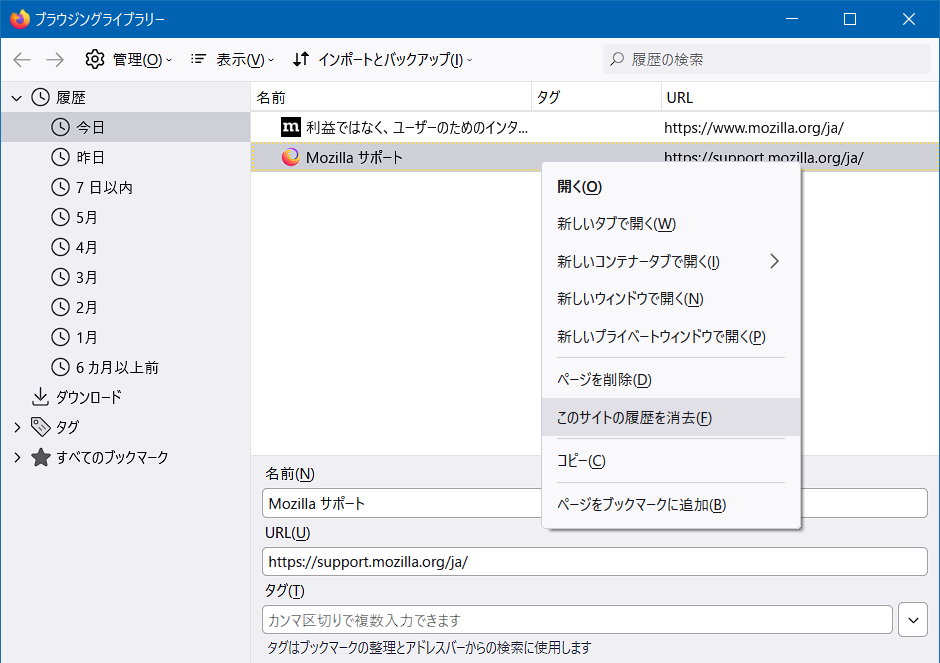The height and width of the screenshot is (663, 940).
Task: Select 昨日 in the history tree
Action: (x=125, y=157)
